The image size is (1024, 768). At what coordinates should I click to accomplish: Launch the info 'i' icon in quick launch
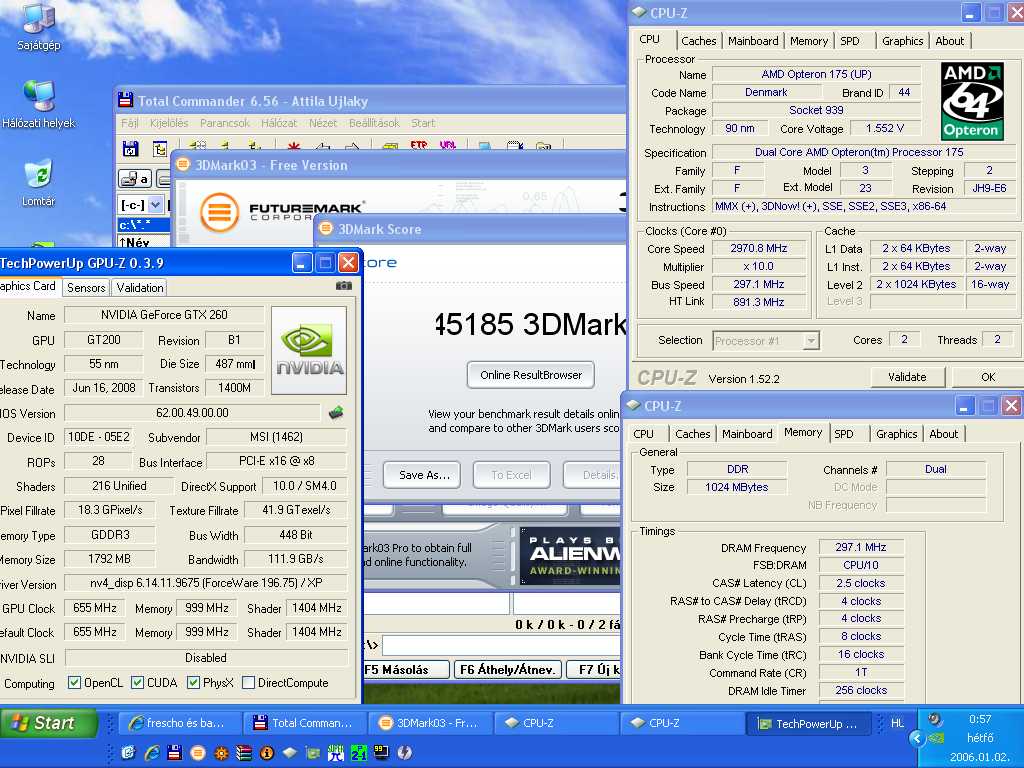pos(266,753)
